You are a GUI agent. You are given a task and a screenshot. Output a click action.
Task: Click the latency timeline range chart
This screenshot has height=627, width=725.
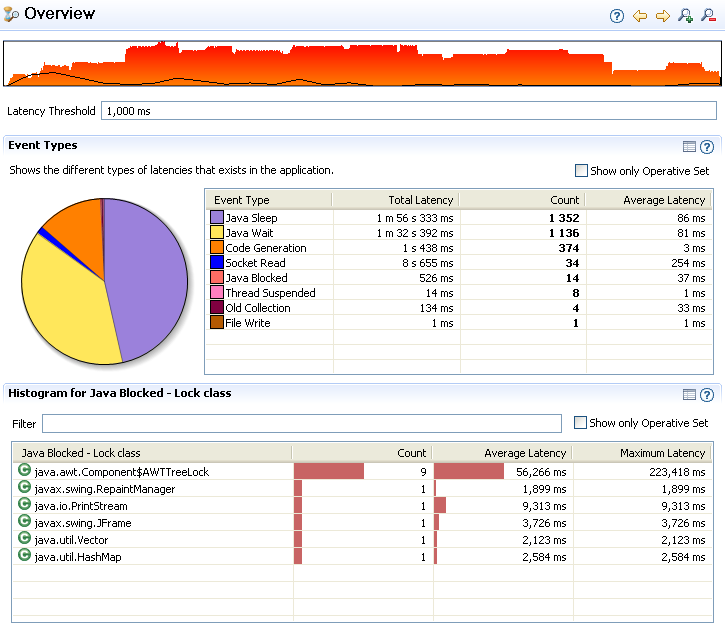362,63
